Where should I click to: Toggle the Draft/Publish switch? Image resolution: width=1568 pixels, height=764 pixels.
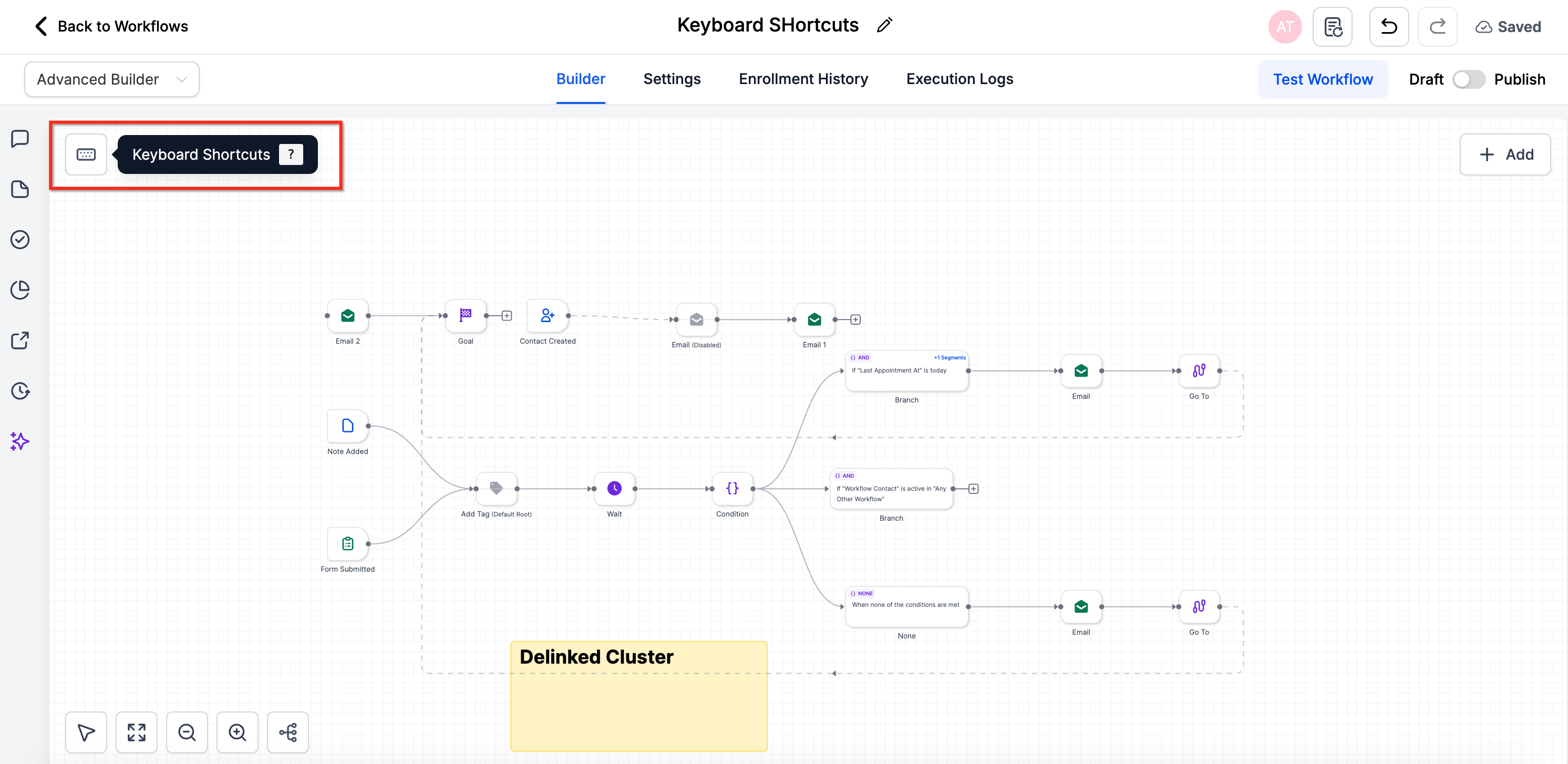(1468, 80)
